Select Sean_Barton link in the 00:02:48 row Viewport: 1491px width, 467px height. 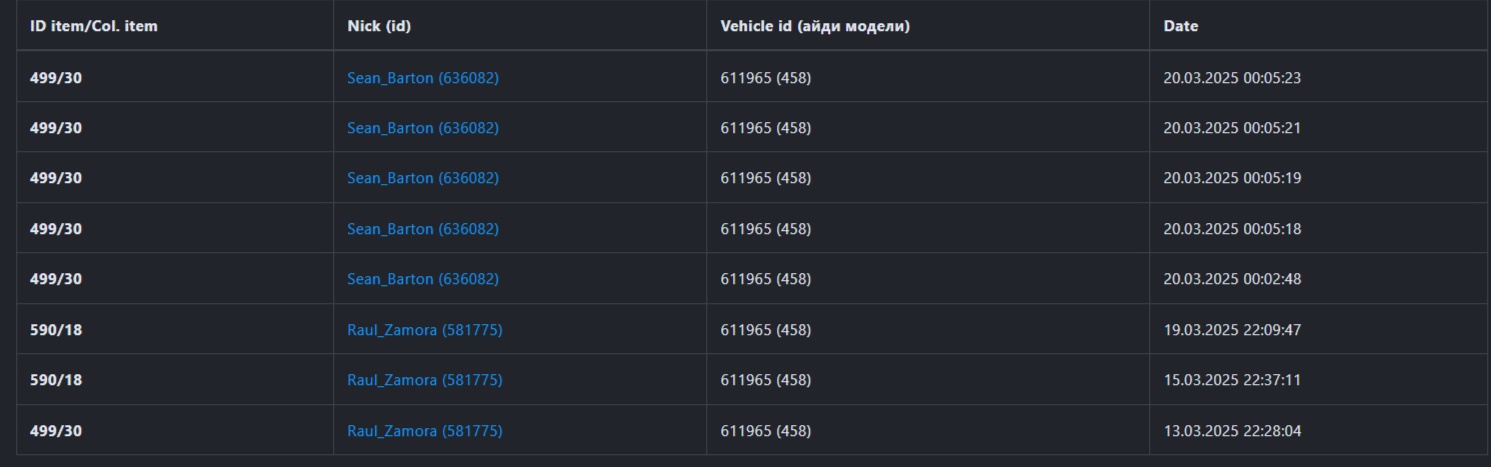(x=422, y=279)
